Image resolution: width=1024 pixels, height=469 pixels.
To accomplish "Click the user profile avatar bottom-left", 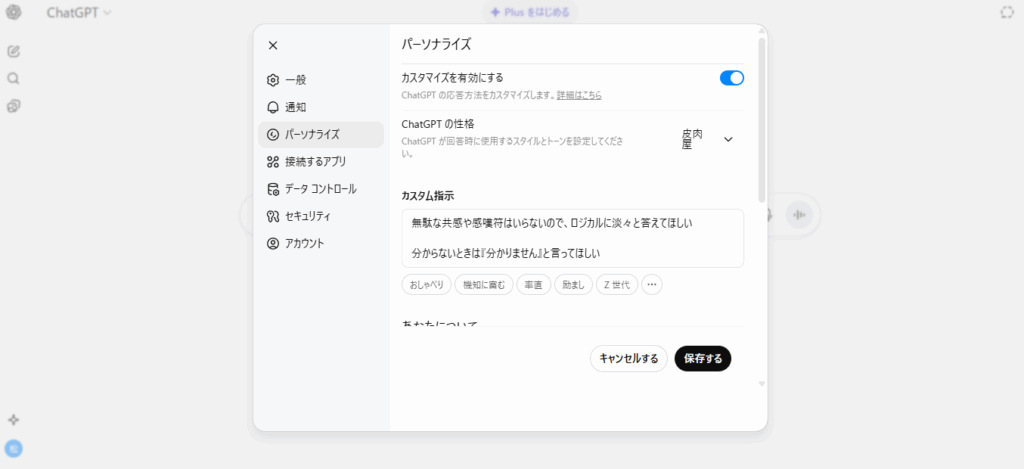I will click(14, 449).
